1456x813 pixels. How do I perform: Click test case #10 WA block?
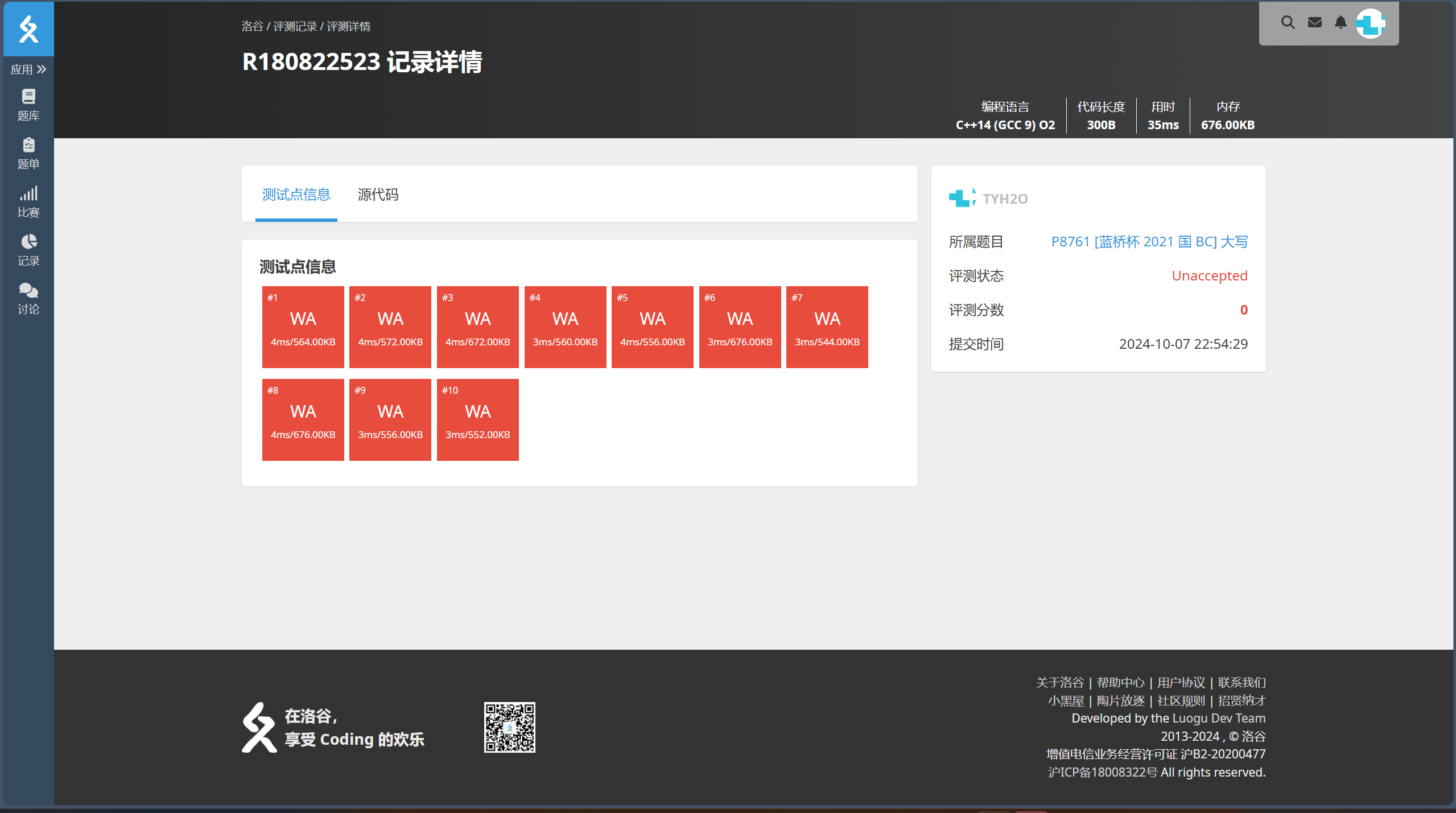[x=477, y=420]
